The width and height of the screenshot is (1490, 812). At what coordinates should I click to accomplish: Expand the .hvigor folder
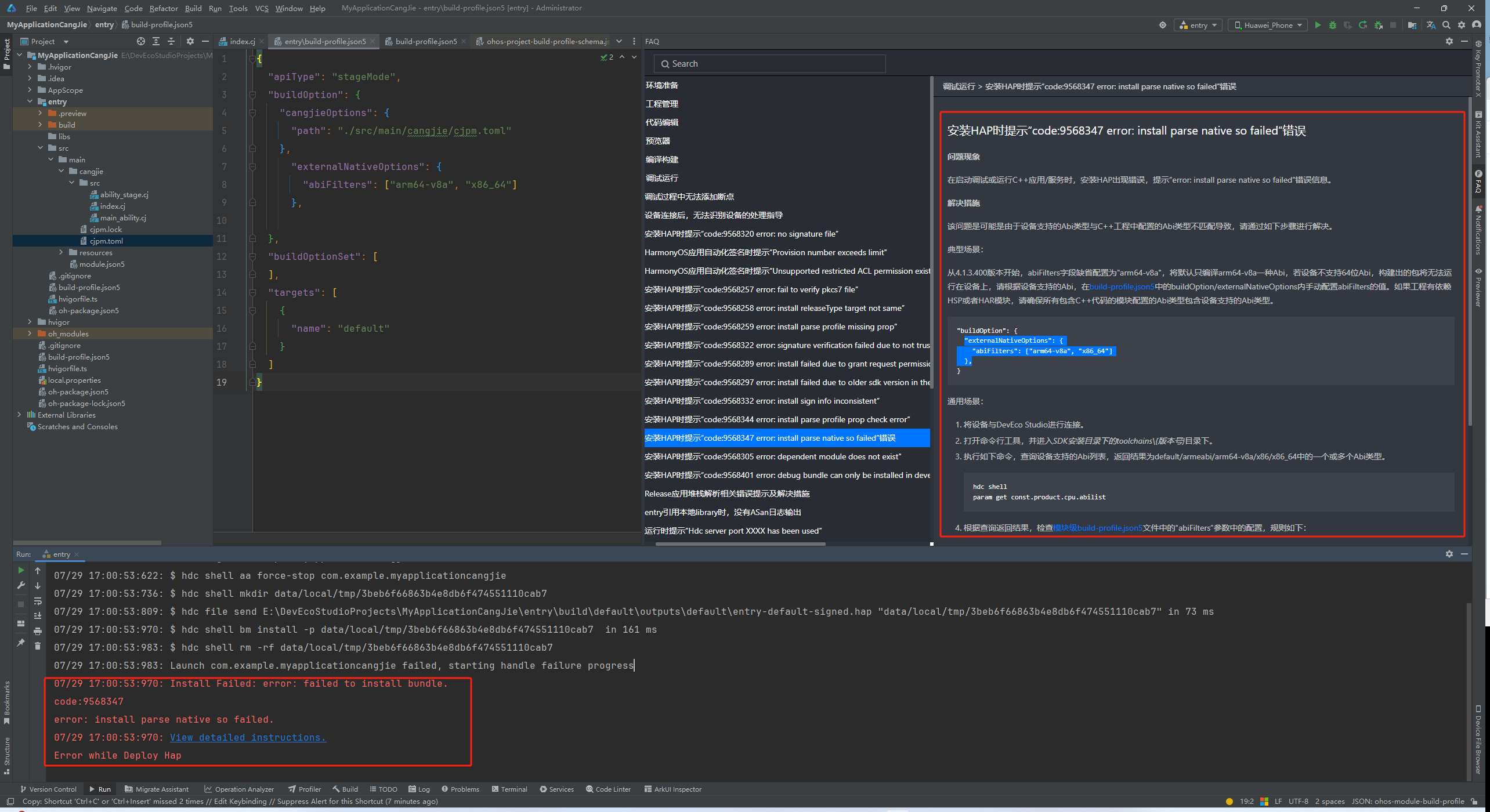(x=30, y=67)
